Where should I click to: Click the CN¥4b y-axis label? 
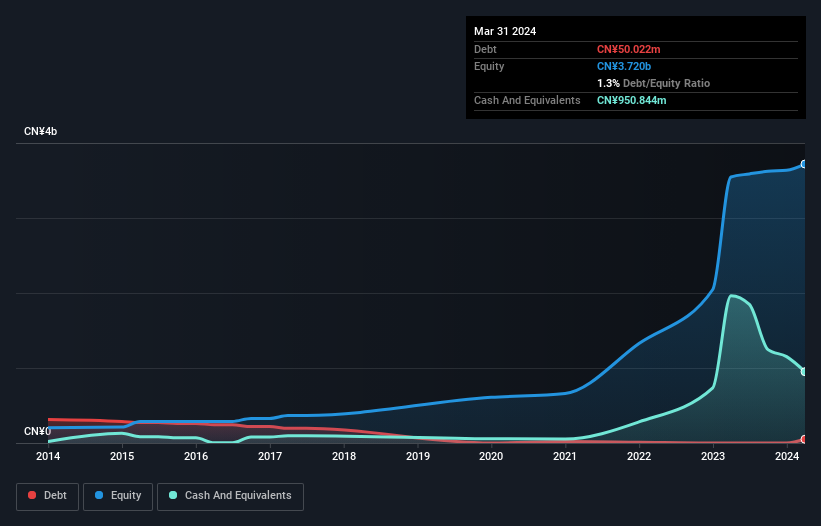(x=40, y=131)
